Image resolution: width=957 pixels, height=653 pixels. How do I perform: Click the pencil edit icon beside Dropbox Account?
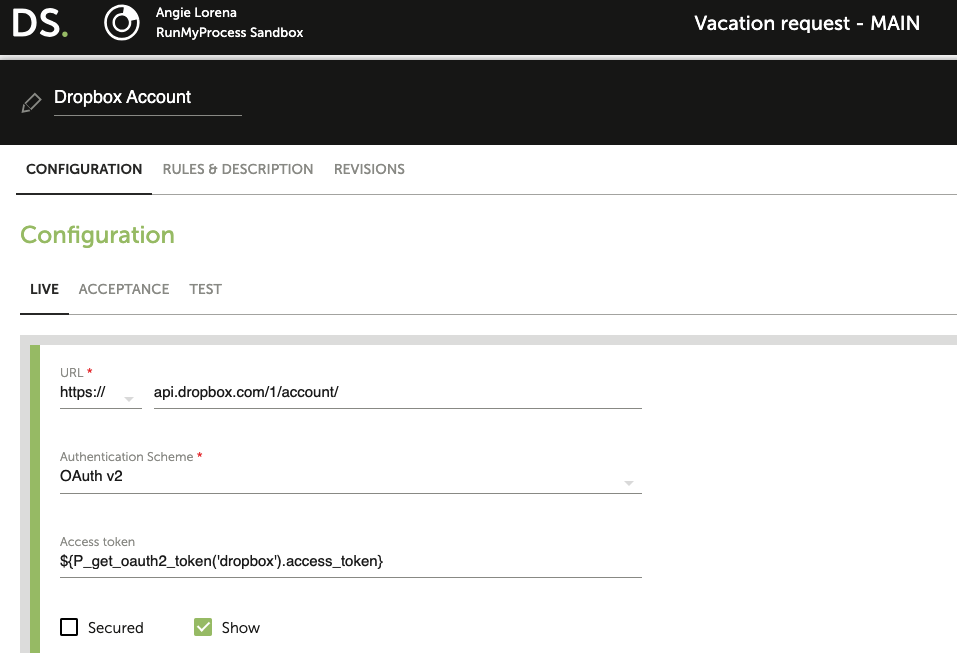(x=31, y=103)
